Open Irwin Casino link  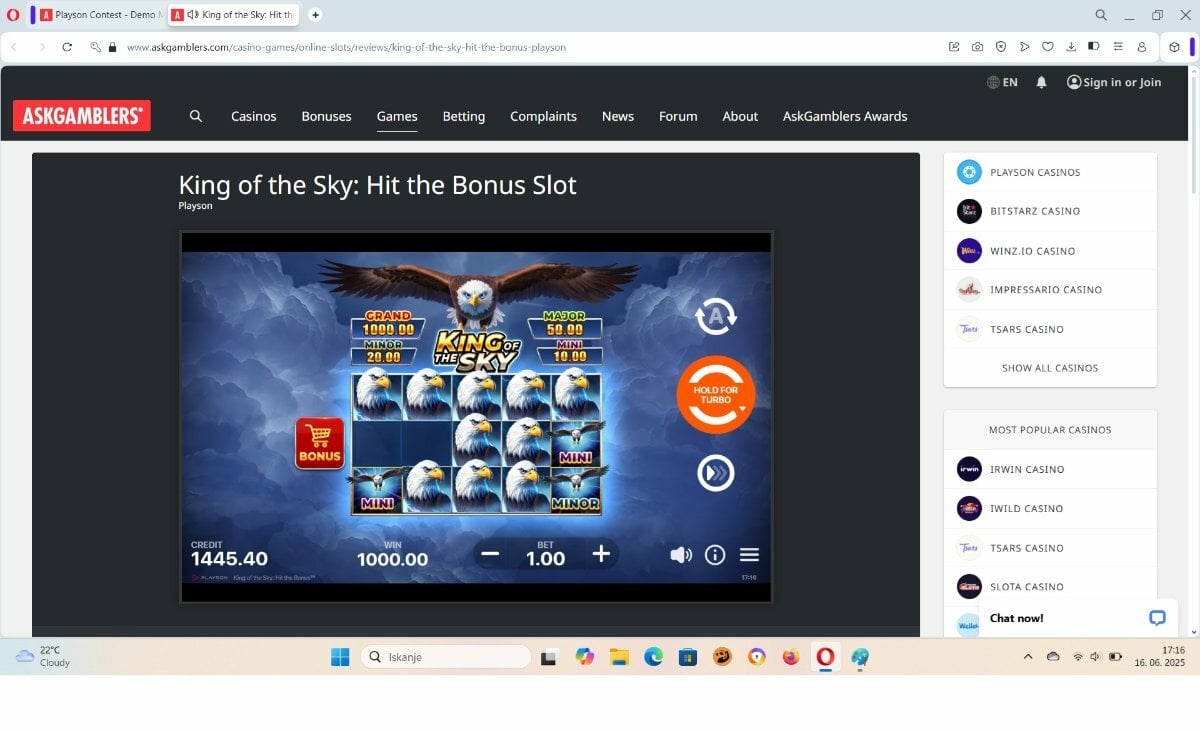(1050, 469)
